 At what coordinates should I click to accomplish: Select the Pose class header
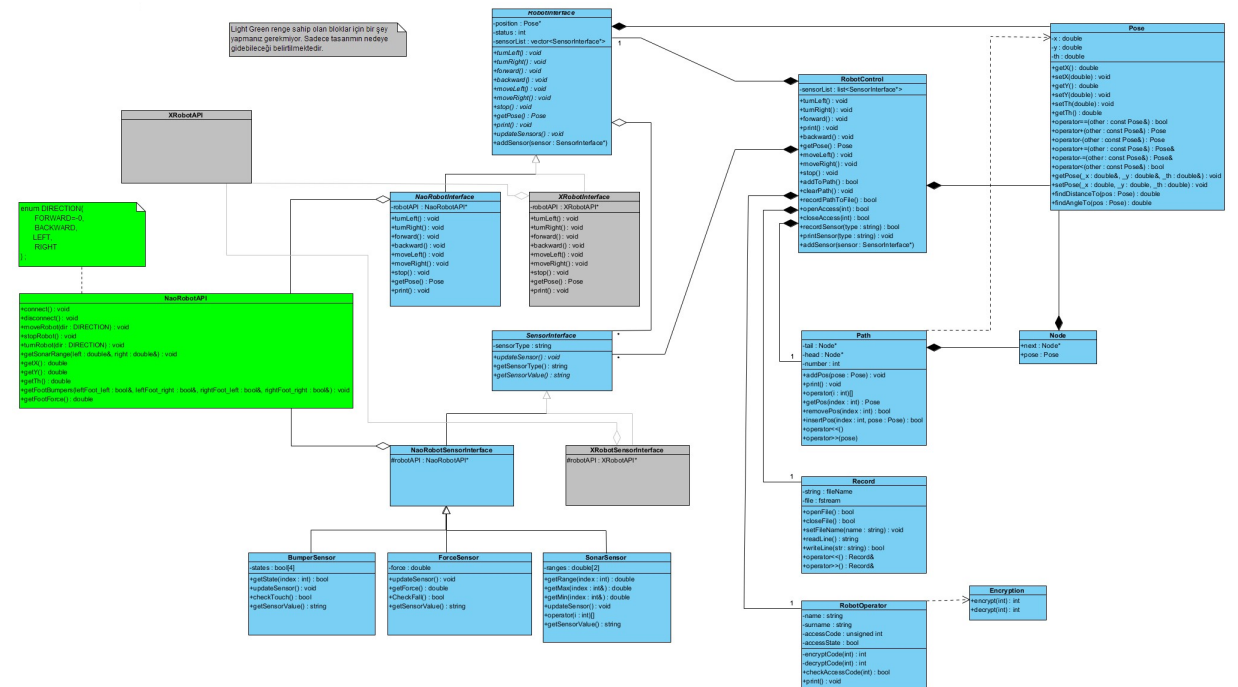tap(1138, 28)
